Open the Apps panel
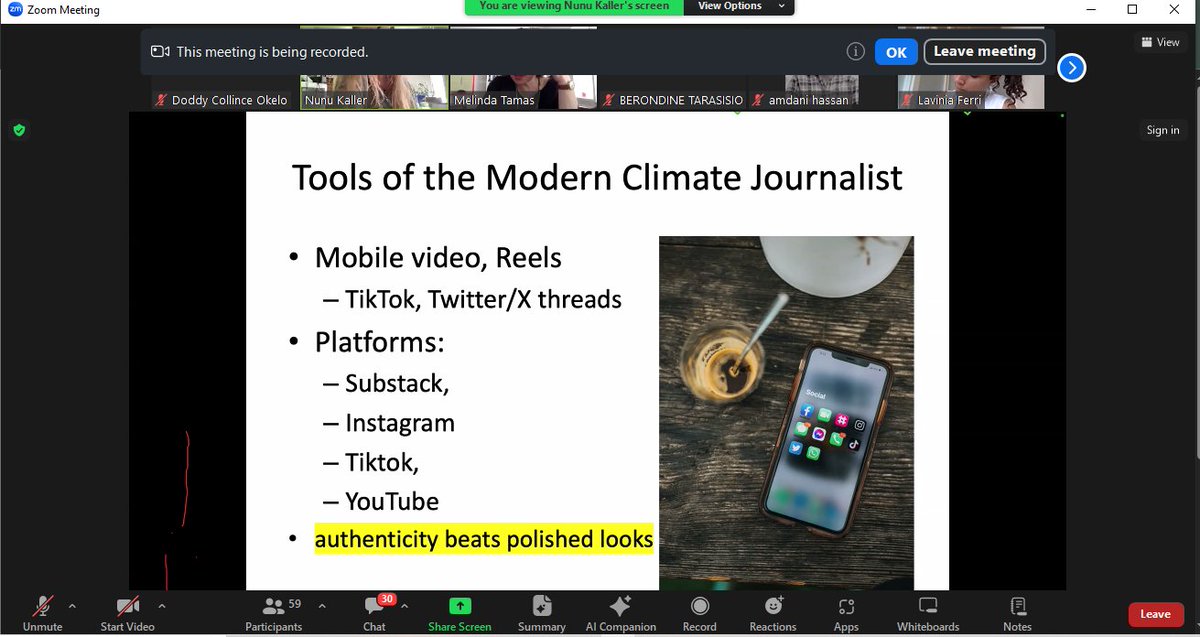This screenshot has width=1200, height=637. (x=845, y=613)
